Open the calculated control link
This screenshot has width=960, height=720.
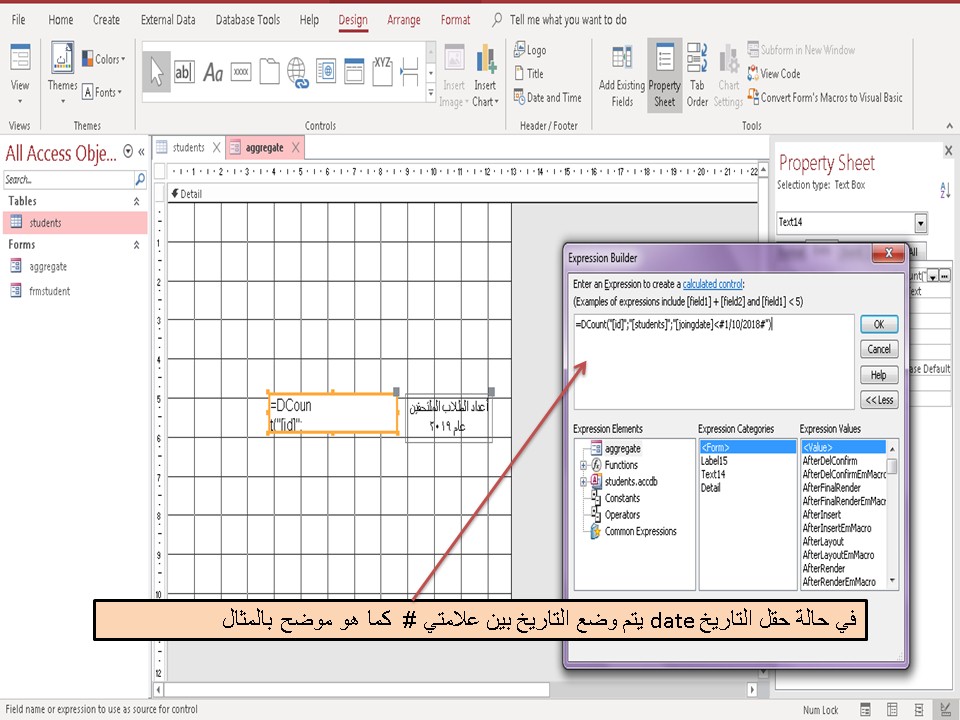click(x=712, y=284)
